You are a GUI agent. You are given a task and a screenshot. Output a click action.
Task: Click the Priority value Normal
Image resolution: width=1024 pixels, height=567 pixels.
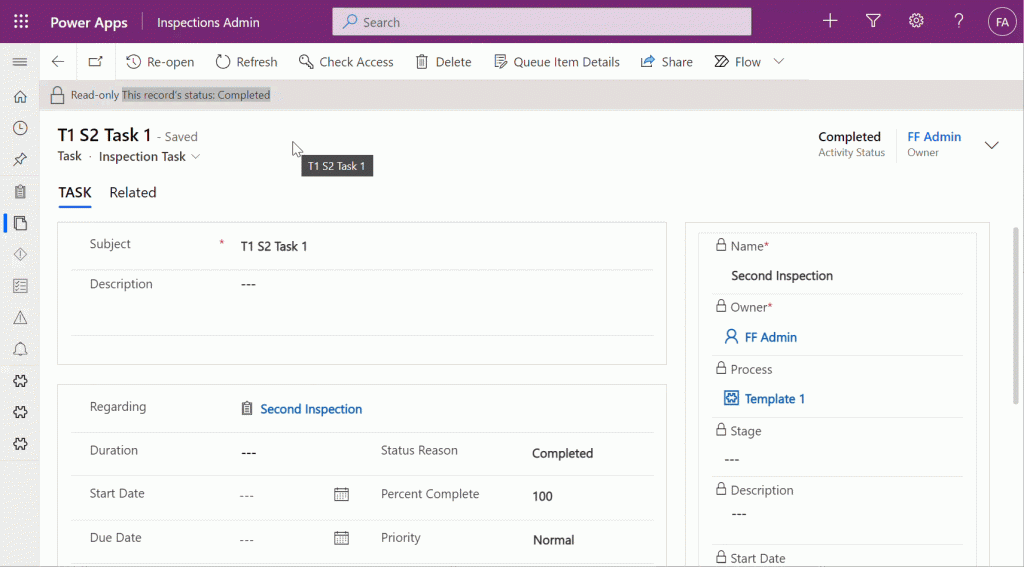(x=553, y=540)
